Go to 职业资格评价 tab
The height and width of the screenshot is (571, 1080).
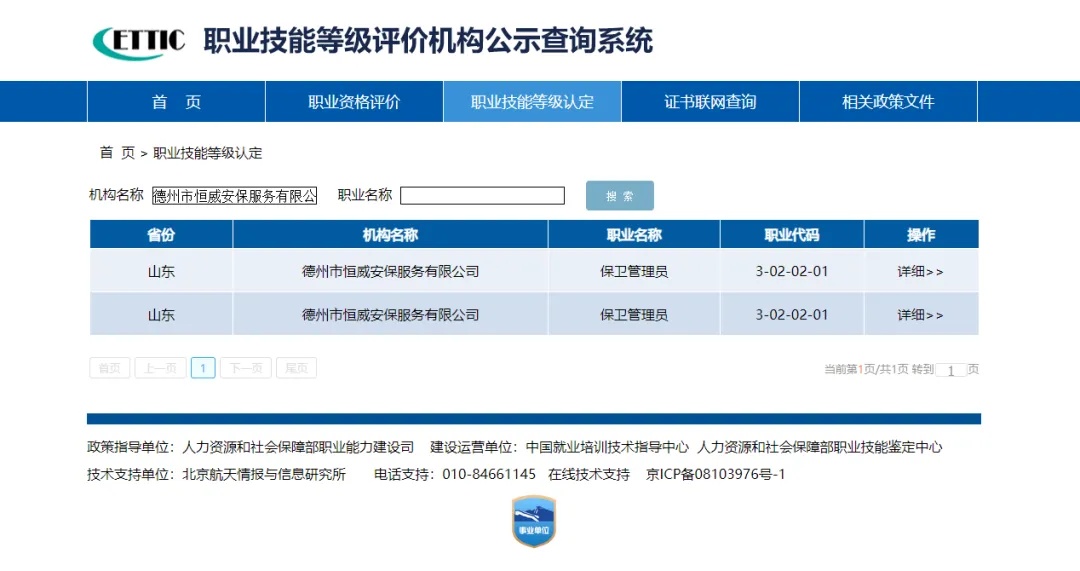point(354,102)
